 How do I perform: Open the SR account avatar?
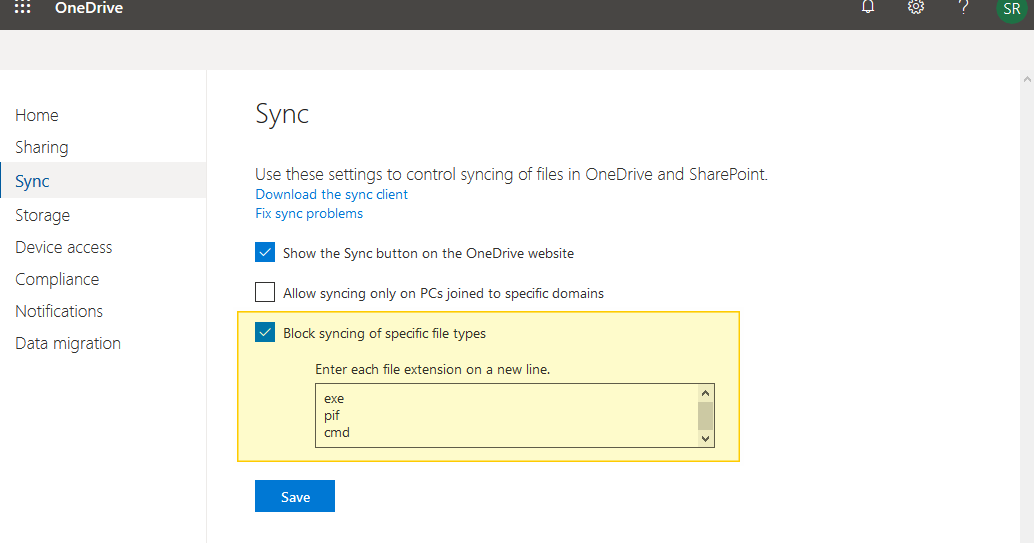click(1012, 9)
